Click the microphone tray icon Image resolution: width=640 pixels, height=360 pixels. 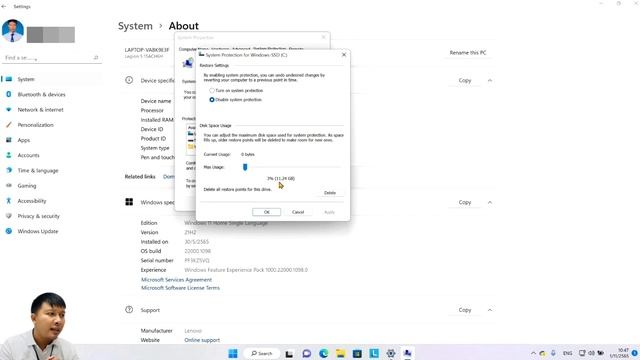[x=553, y=353]
